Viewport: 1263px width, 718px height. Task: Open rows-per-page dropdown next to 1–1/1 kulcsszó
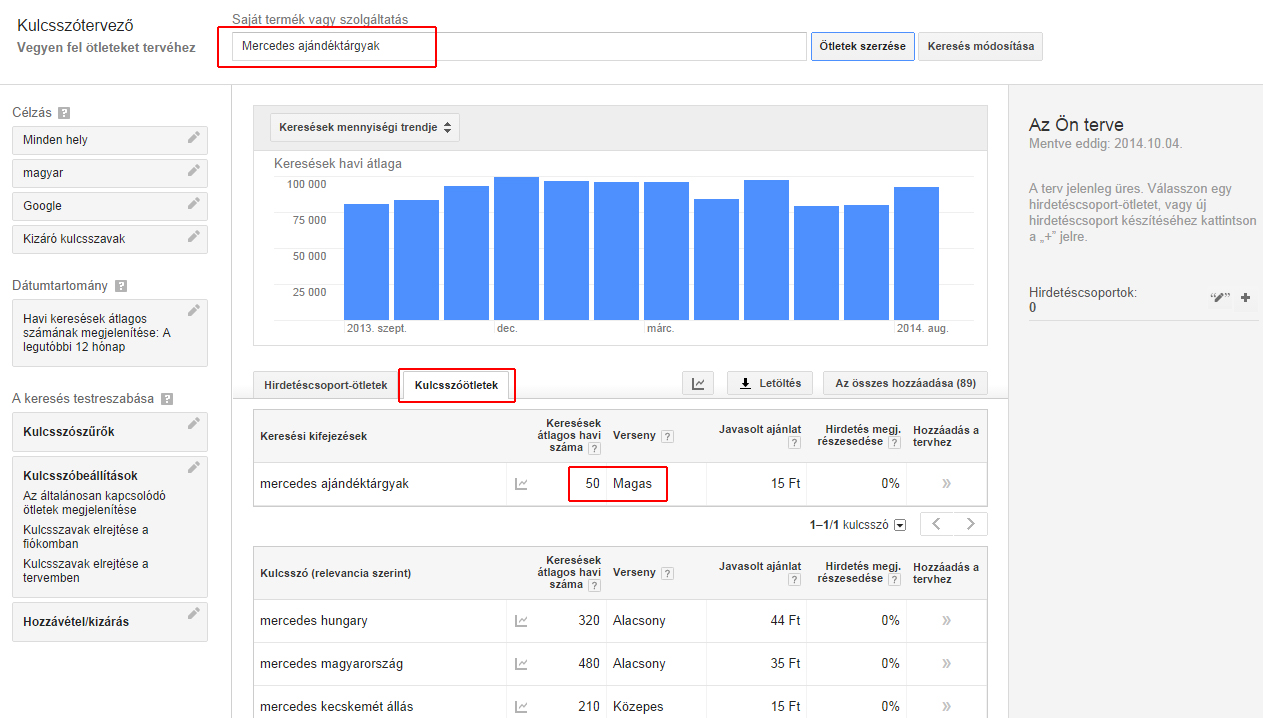900,525
